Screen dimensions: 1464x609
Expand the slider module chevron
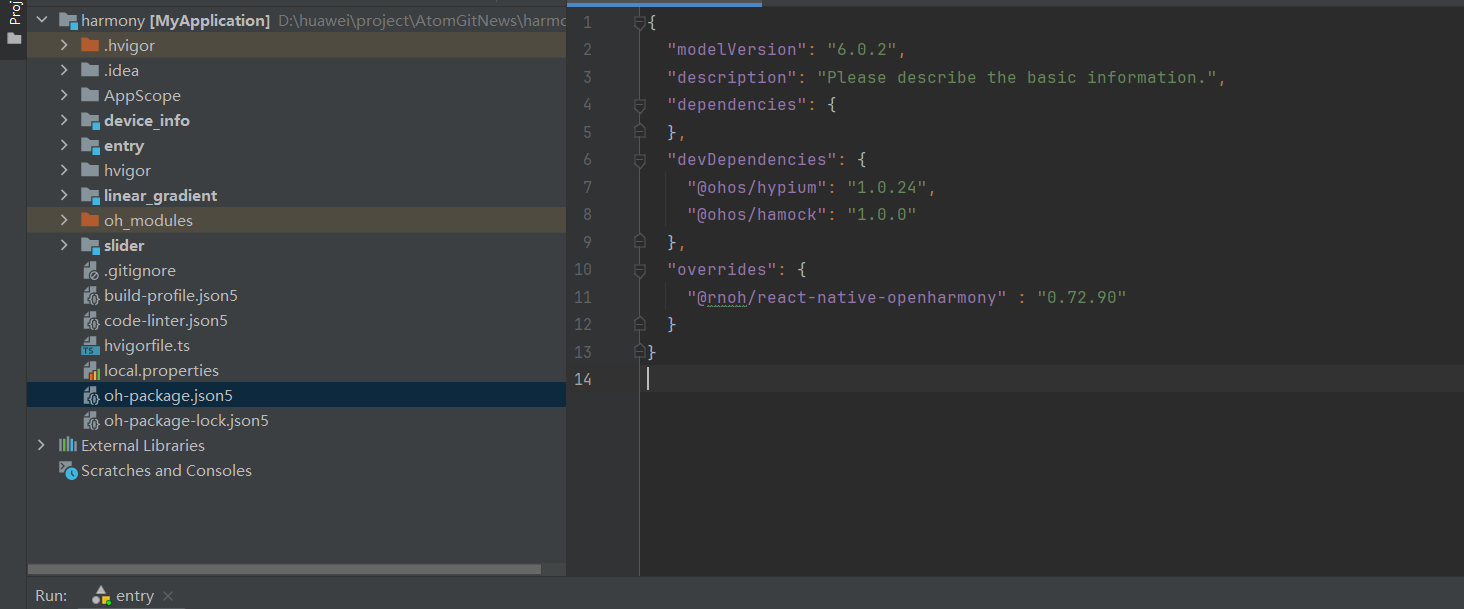64,245
